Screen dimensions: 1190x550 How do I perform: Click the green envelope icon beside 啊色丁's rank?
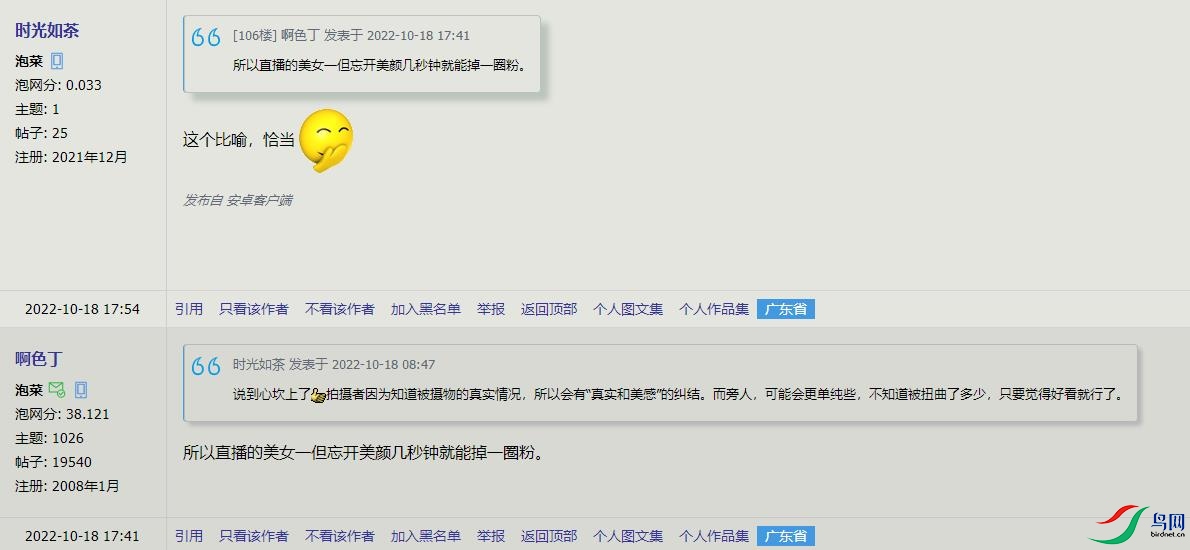pos(56,390)
